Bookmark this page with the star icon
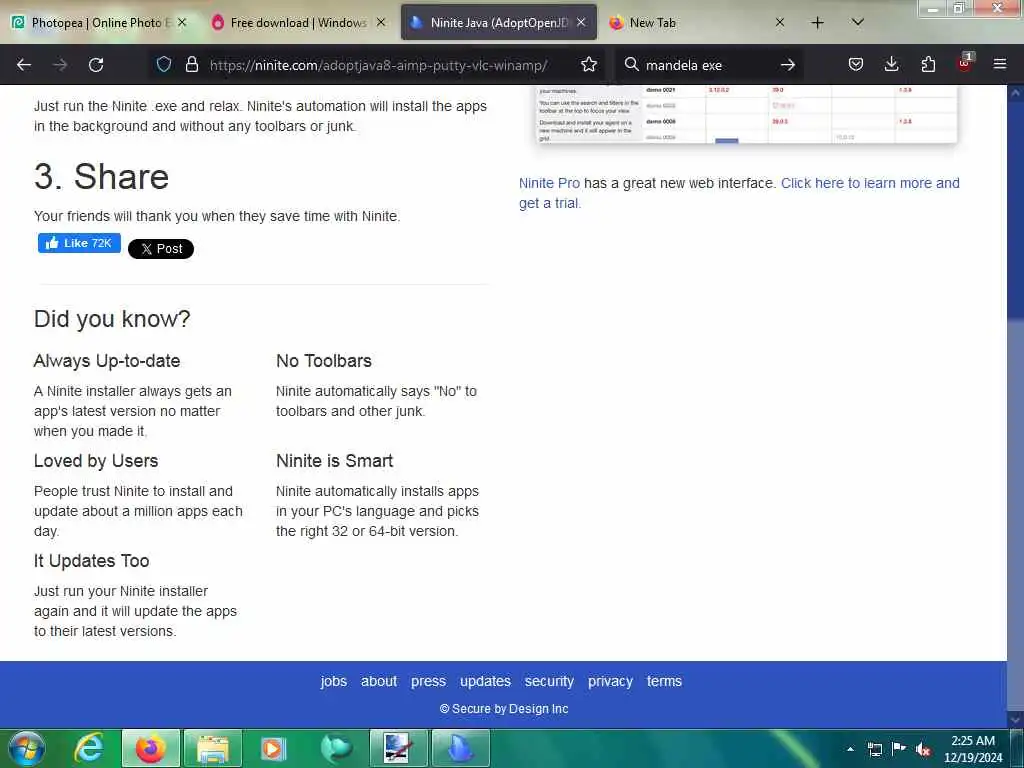The image size is (1024, 768). point(589,64)
